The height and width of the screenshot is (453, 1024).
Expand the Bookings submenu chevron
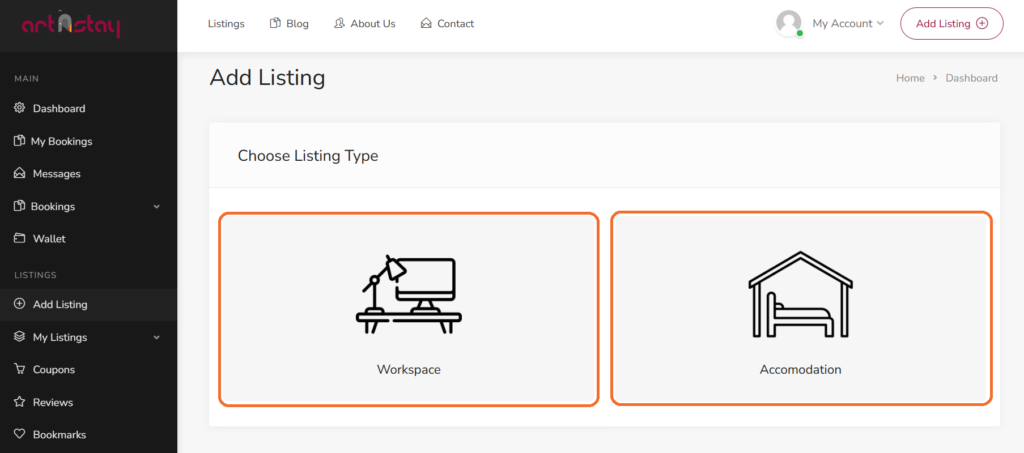(156, 207)
